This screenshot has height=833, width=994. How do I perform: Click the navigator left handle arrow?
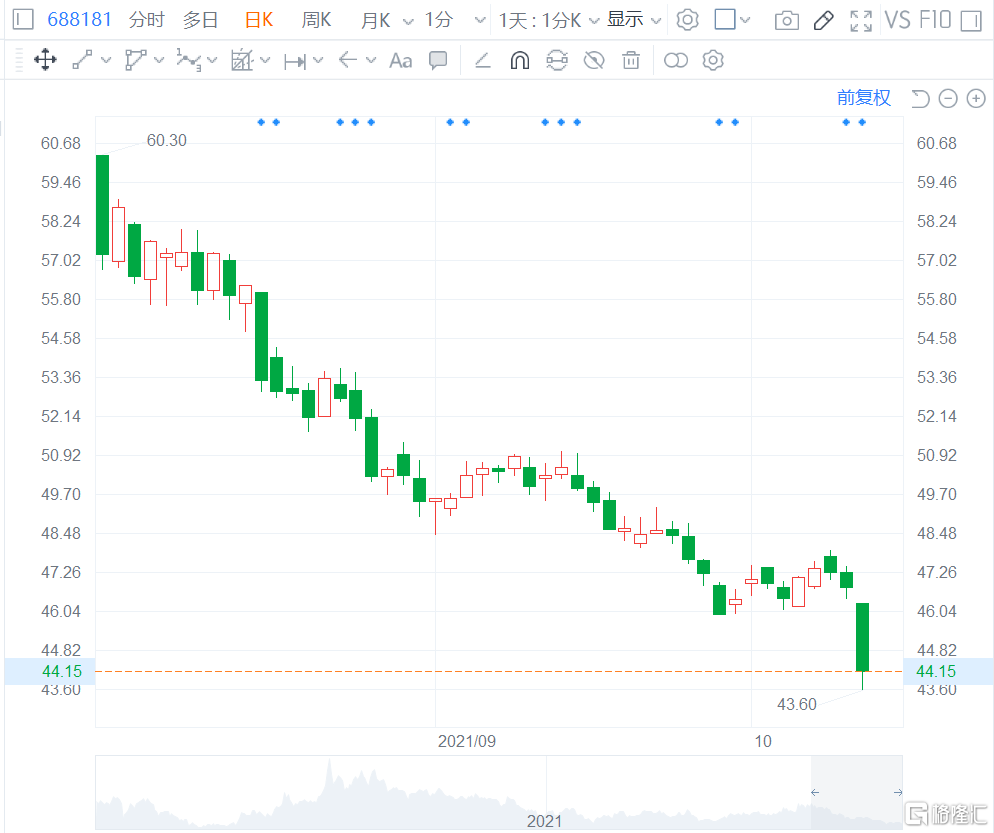point(815,792)
